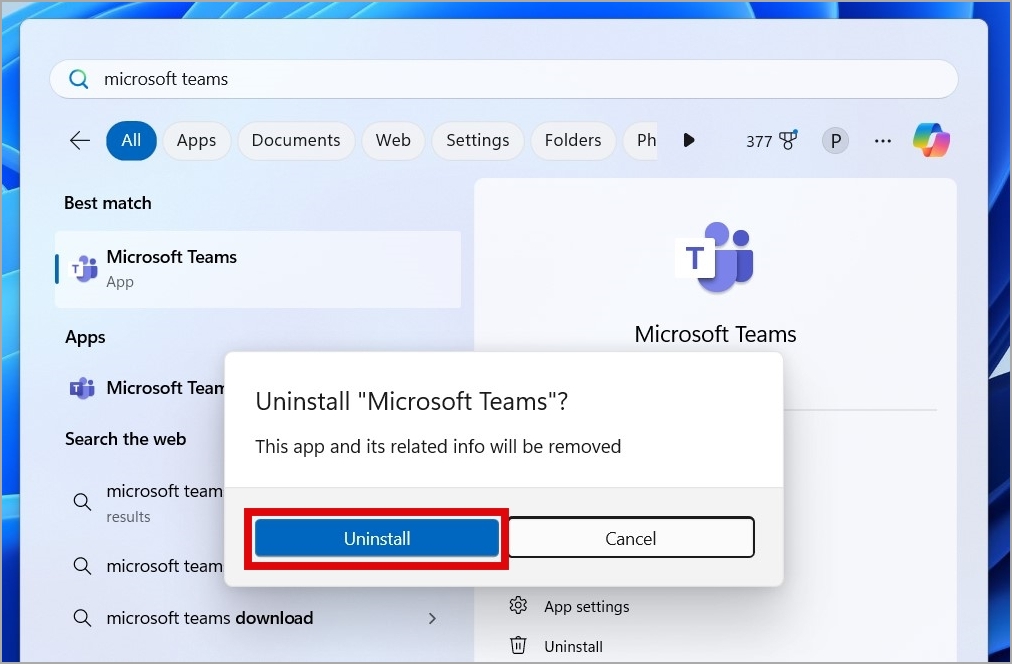Select second microsoft teams web suggestion
Image resolution: width=1012 pixels, height=664 pixels.
pyautogui.click(x=147, y=566)
